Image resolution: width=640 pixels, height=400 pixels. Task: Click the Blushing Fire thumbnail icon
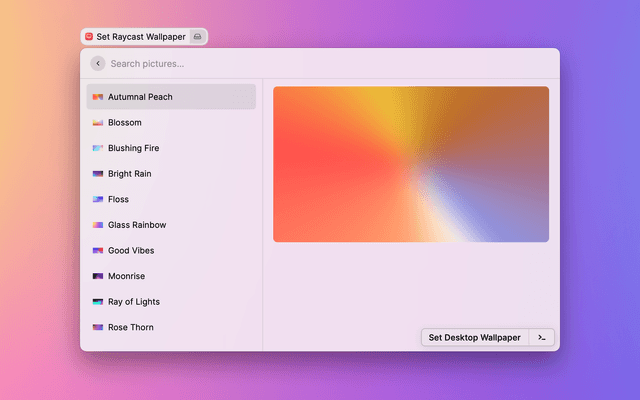(98, 148)
